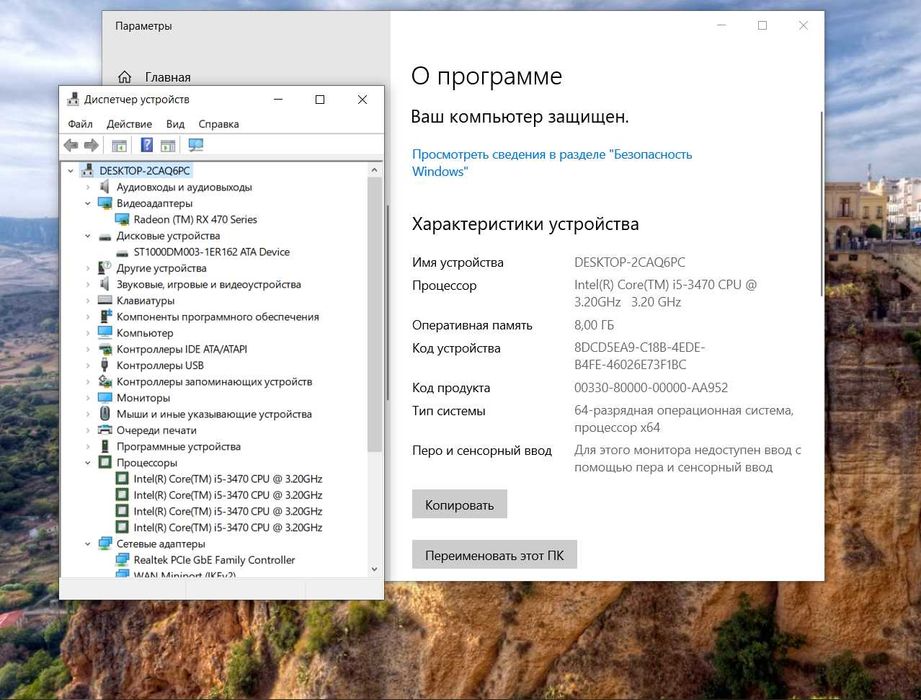This screenshot has height=700, width=921.
Task: Click the Программные устройства icon
Action: (105, 446)
